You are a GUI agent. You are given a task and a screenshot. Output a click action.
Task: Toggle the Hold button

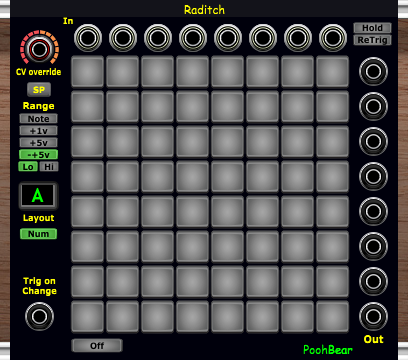tap(372, 28)
